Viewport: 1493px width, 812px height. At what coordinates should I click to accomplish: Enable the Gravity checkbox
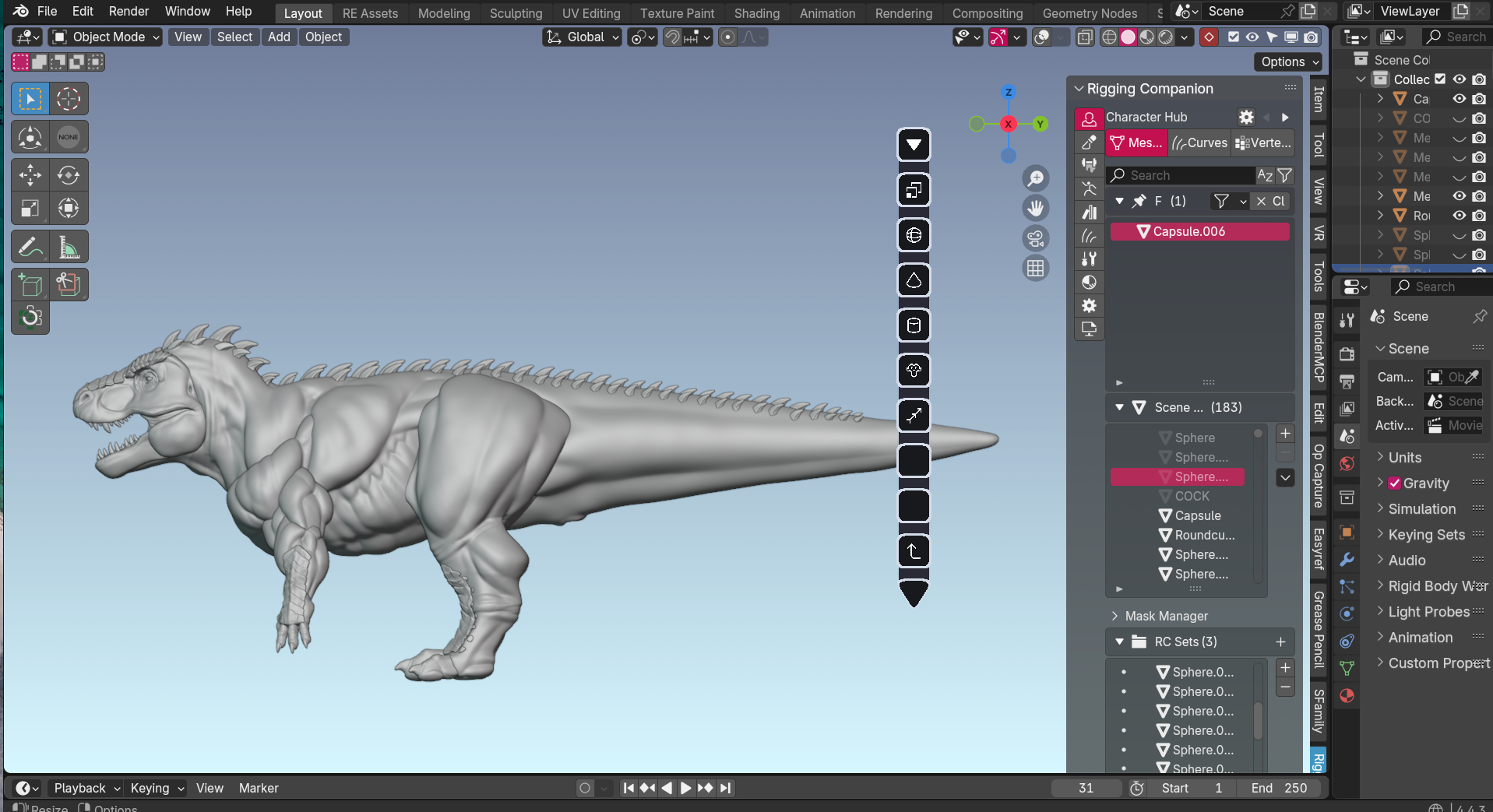point(1394,483)
